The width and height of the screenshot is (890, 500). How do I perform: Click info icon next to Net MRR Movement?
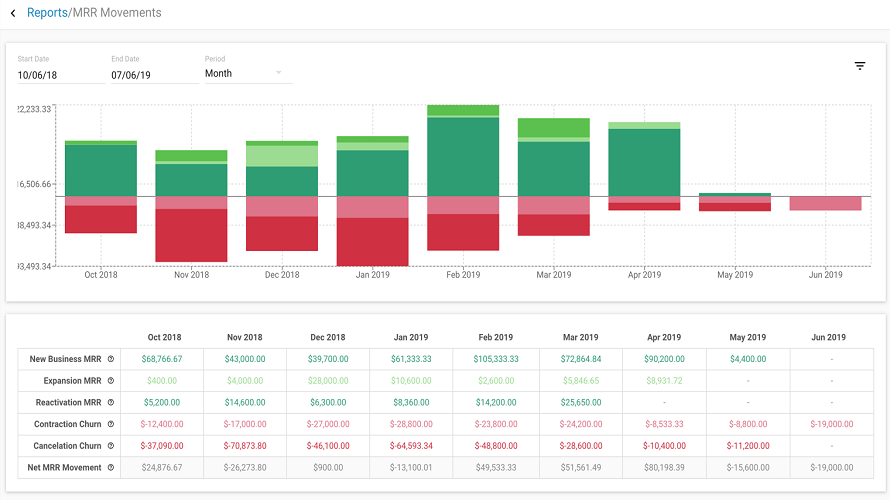click(111, 467)
